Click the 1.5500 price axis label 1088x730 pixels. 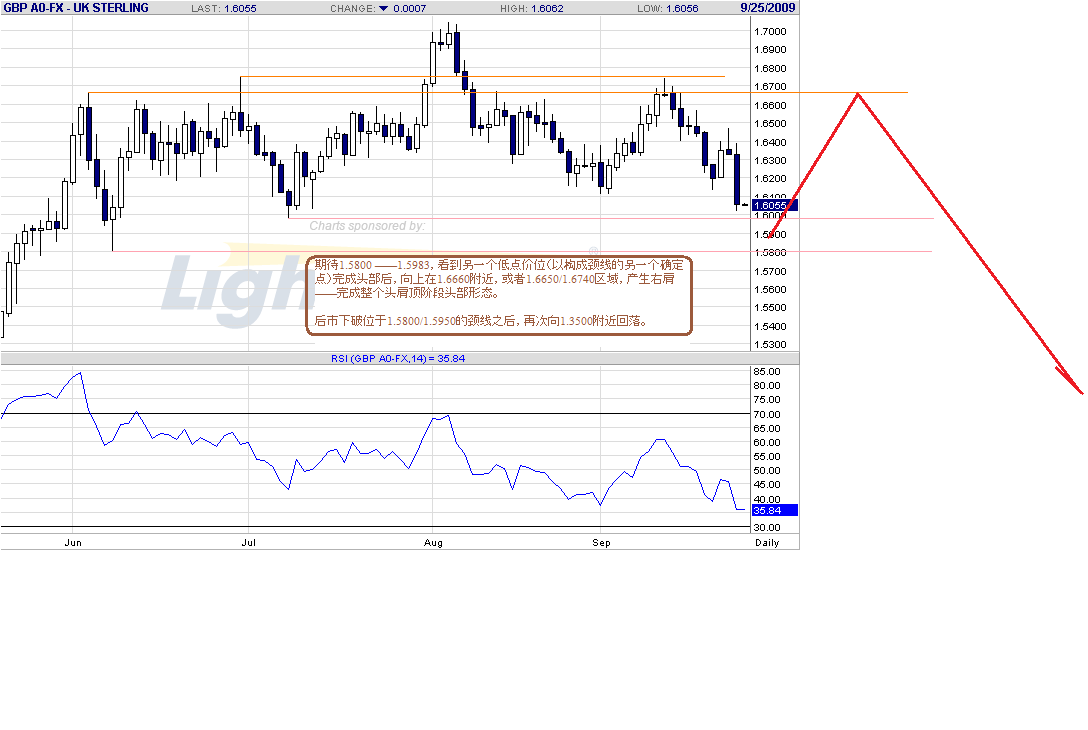coord(770,307)
